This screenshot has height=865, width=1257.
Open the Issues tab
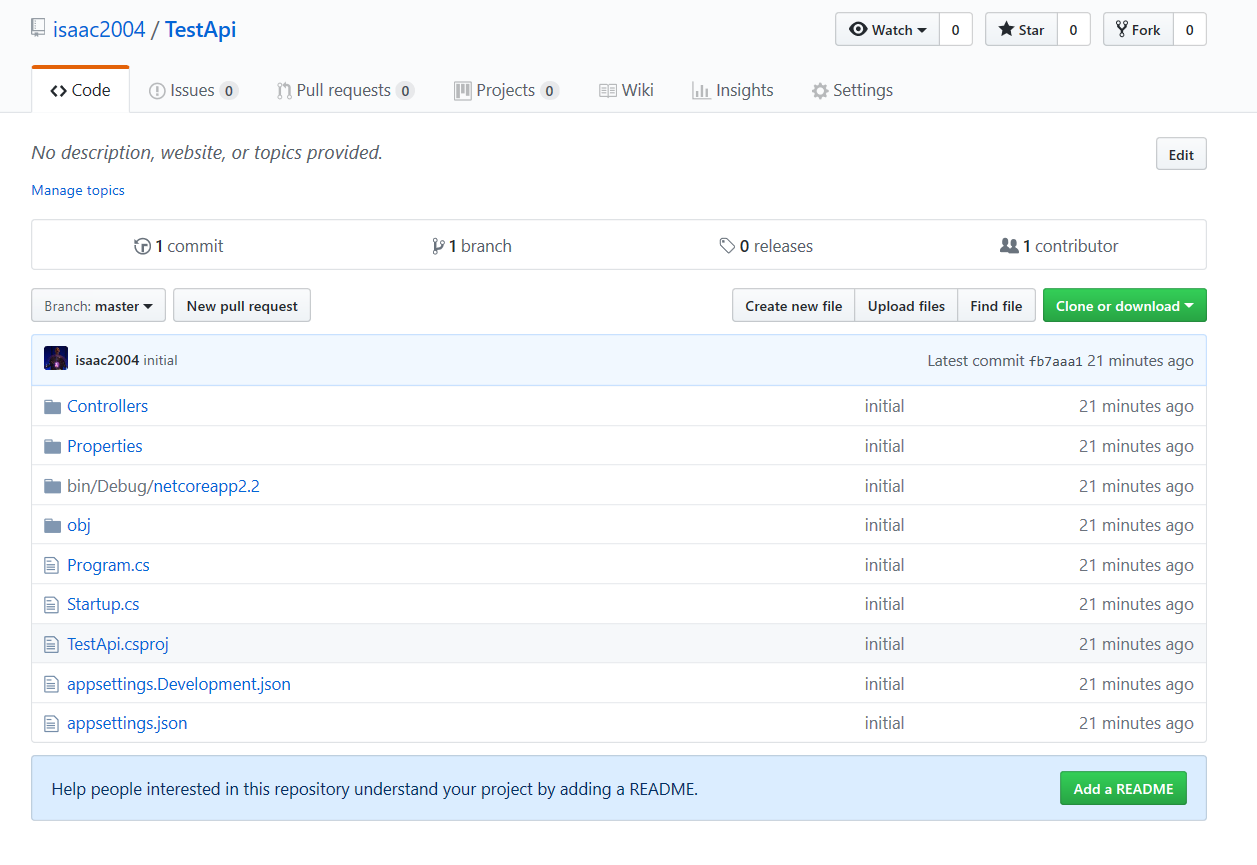click(x=192, y=90)
